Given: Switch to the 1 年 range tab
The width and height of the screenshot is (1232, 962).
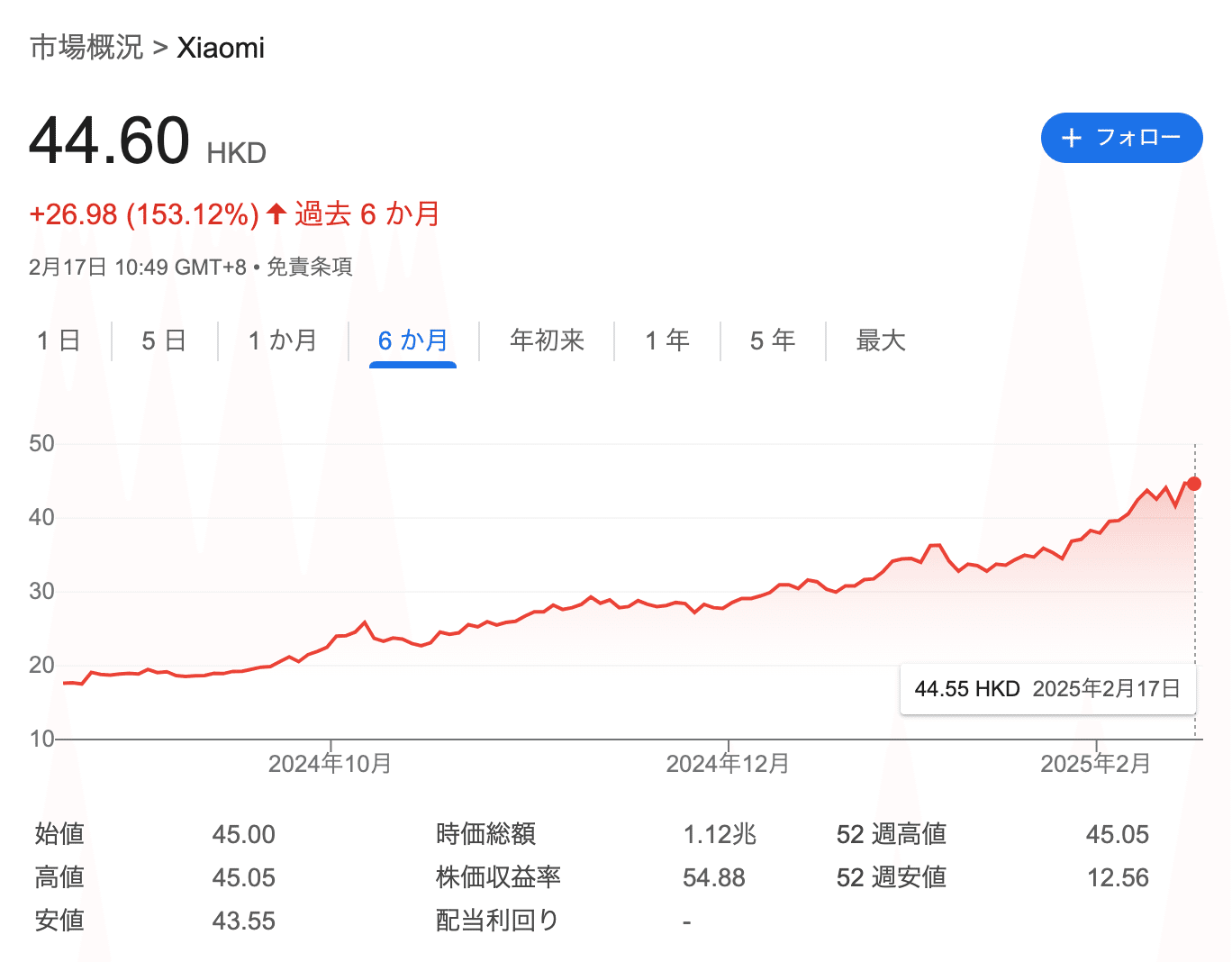Looking at the screenshot, I should click(x=667, y=340).
